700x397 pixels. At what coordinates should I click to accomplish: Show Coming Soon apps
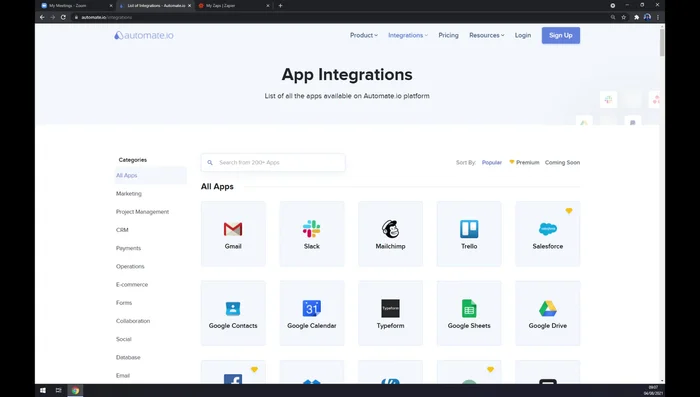point(562,163)
